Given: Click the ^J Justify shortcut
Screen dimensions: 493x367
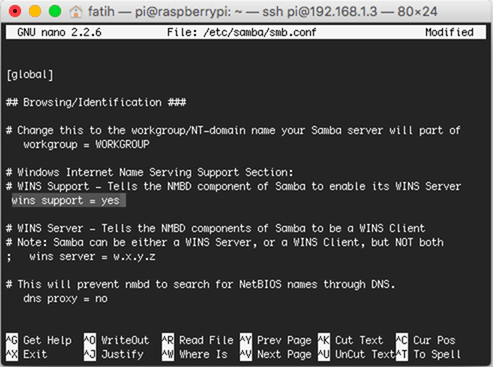Looking at the screenshot, I should pos(114,354).
